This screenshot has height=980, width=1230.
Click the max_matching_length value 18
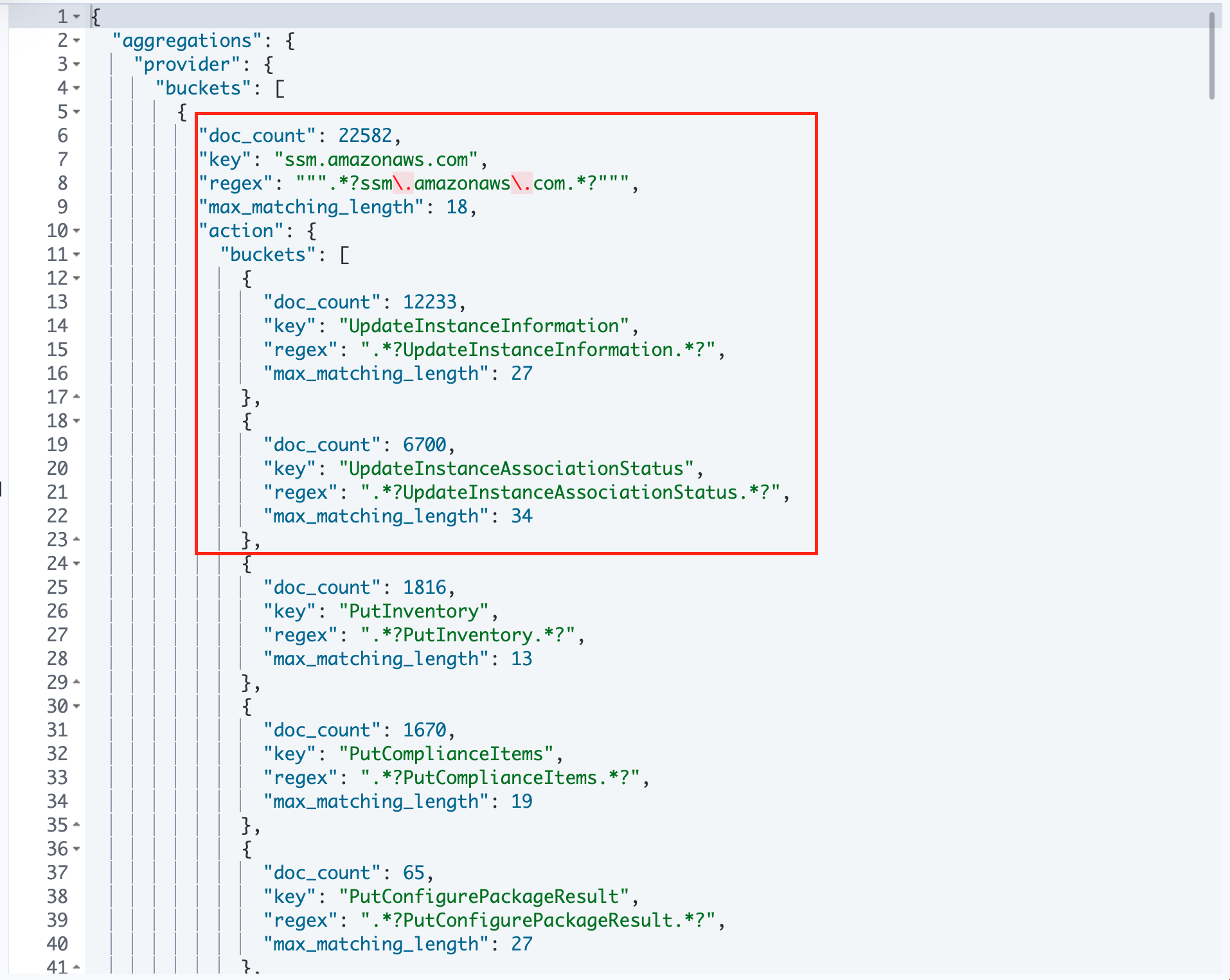point(457,207)
